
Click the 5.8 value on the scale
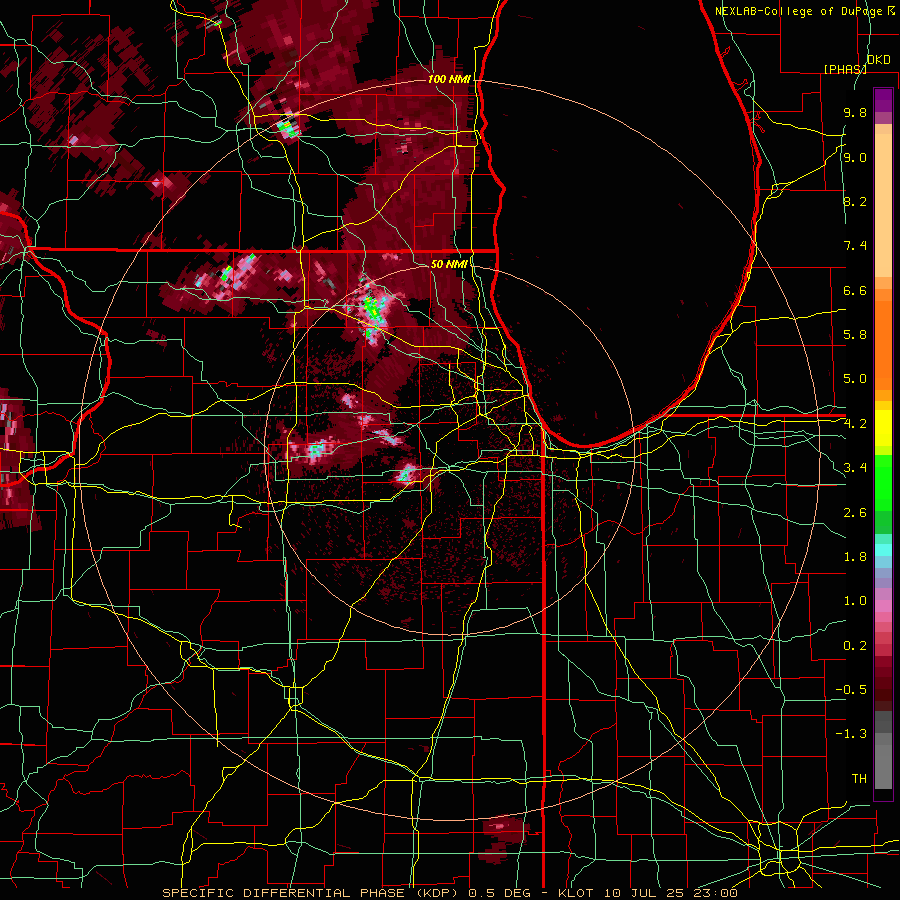click(855, 335)
